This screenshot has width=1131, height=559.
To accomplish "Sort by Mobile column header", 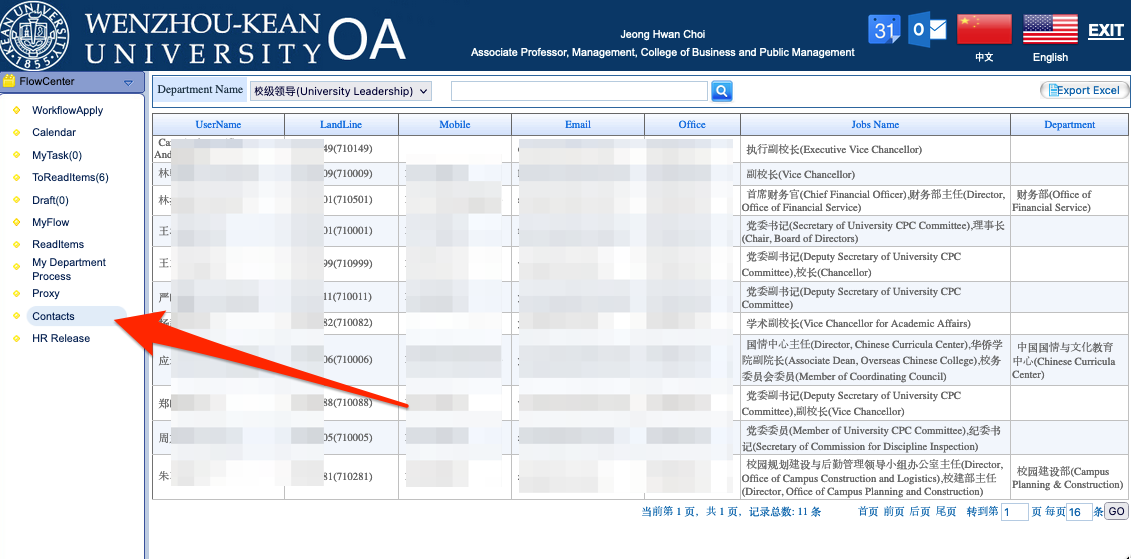I will pos(454,125).
